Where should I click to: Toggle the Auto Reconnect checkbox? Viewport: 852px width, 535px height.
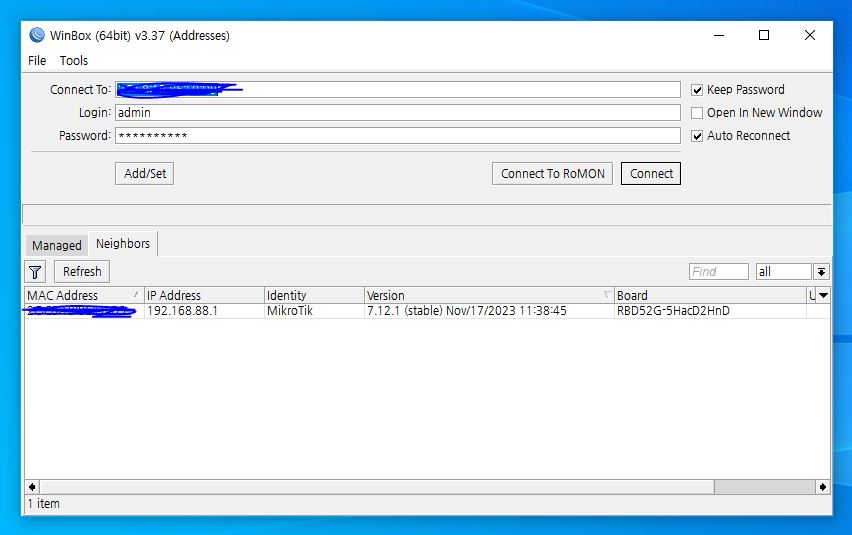(x=697, y=136)
